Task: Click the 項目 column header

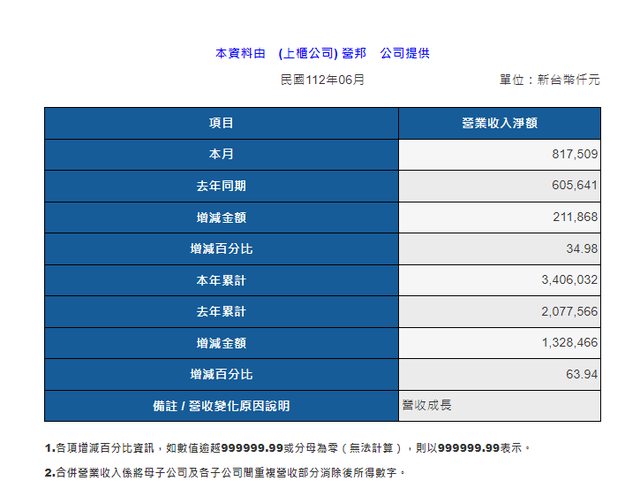Action: 221,123
